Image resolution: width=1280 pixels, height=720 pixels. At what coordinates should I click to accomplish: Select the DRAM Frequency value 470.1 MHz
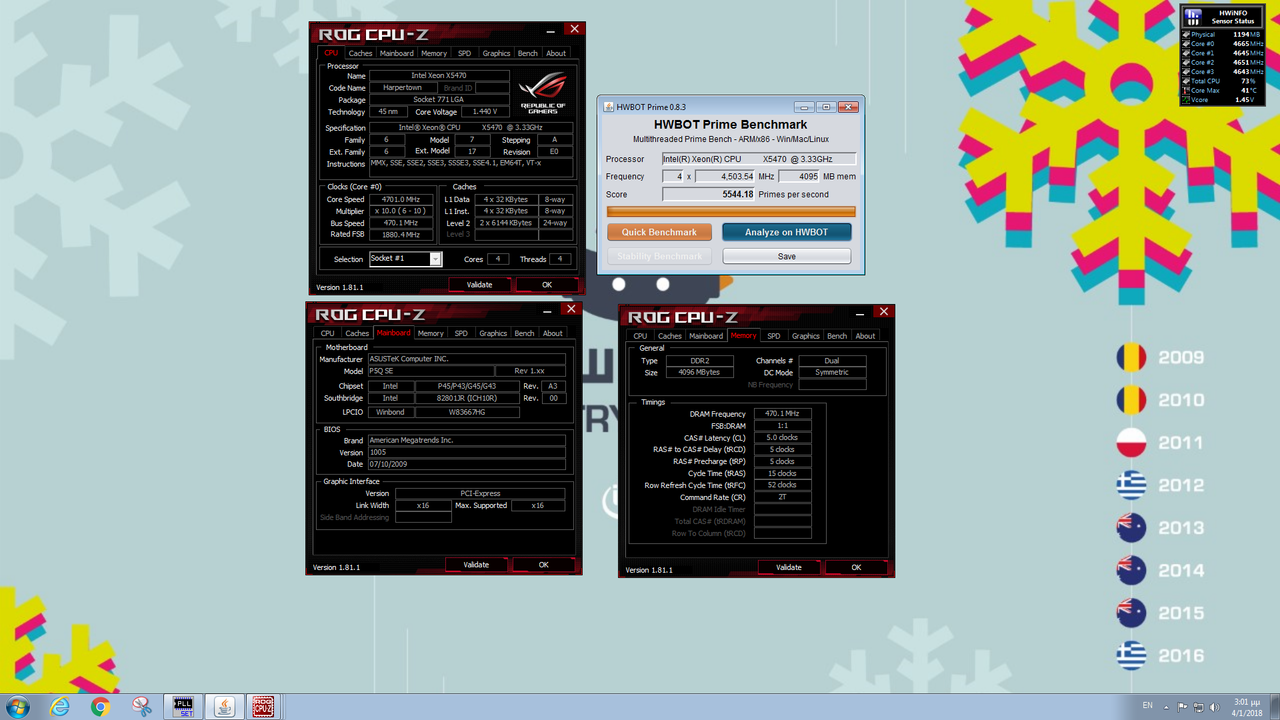pos(783,414)
